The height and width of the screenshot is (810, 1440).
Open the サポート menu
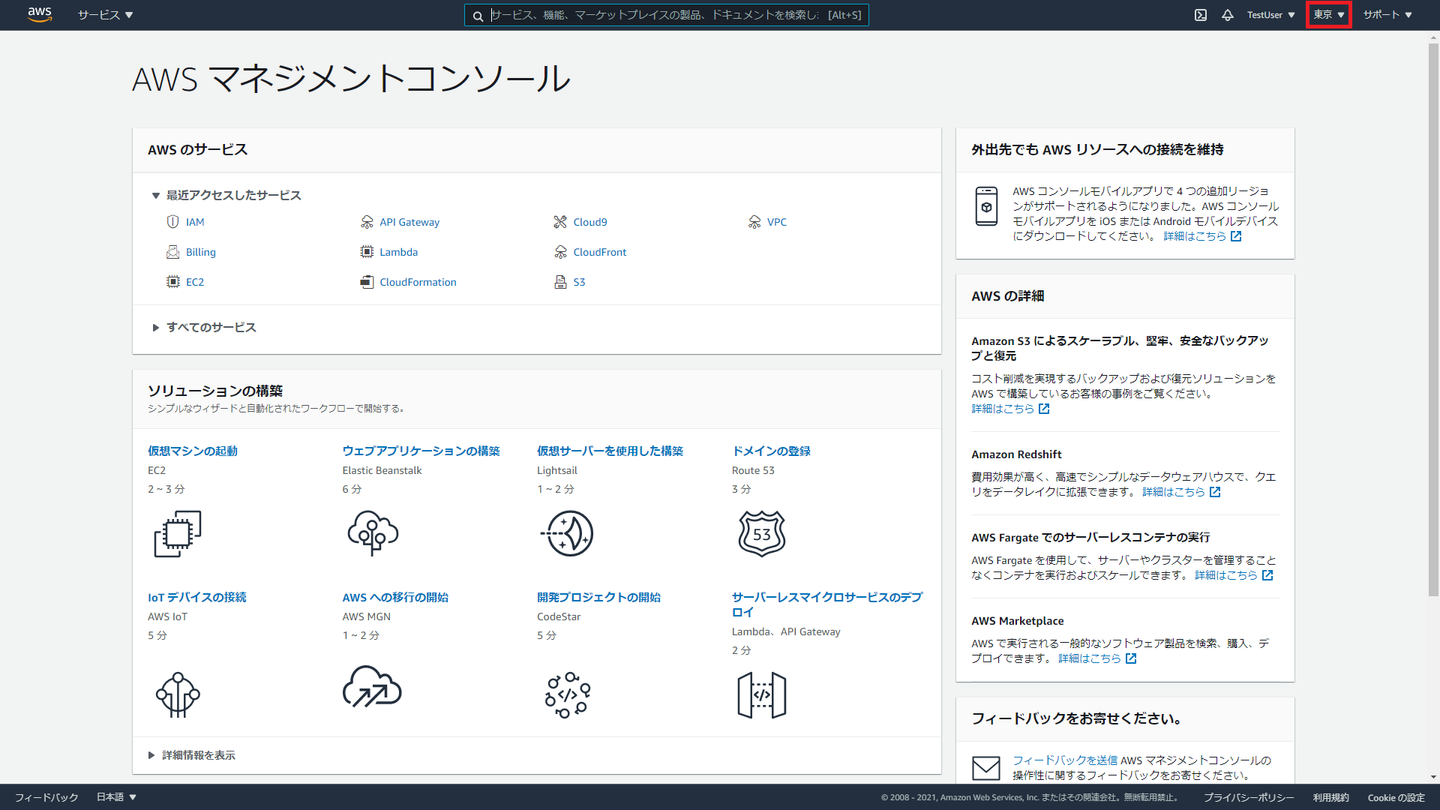coord(1387,15)
